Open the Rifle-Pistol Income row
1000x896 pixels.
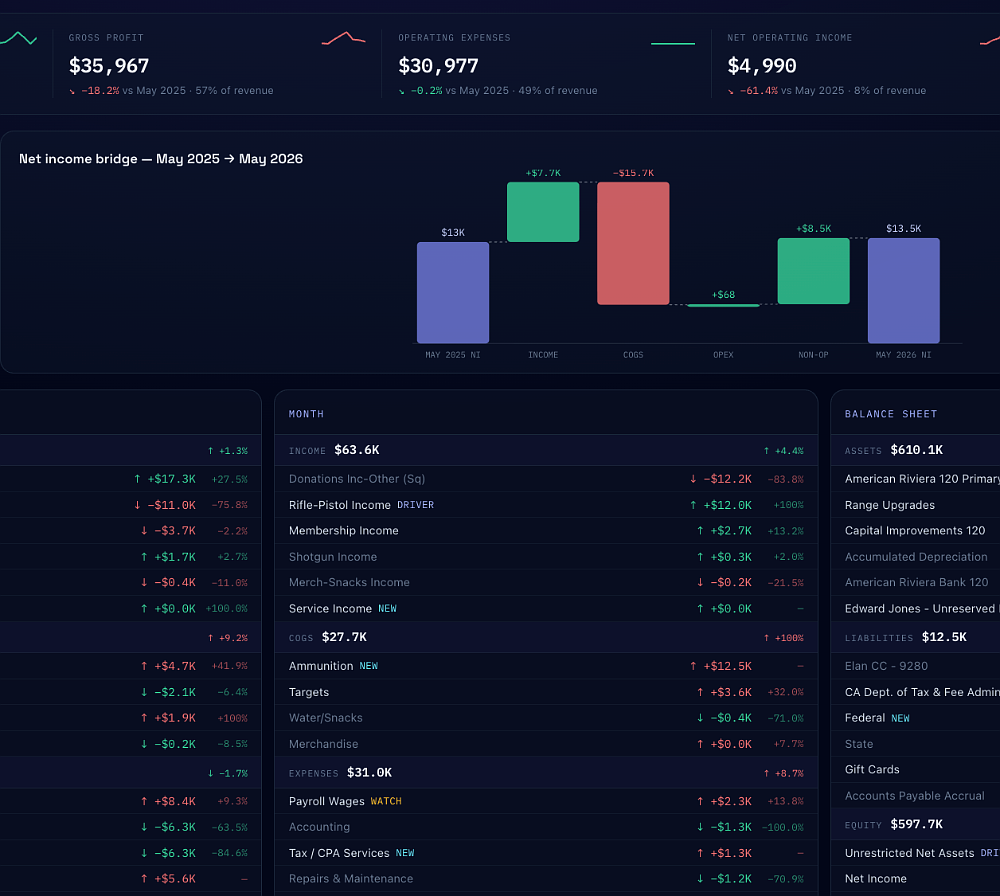click(x=546, y=505)
